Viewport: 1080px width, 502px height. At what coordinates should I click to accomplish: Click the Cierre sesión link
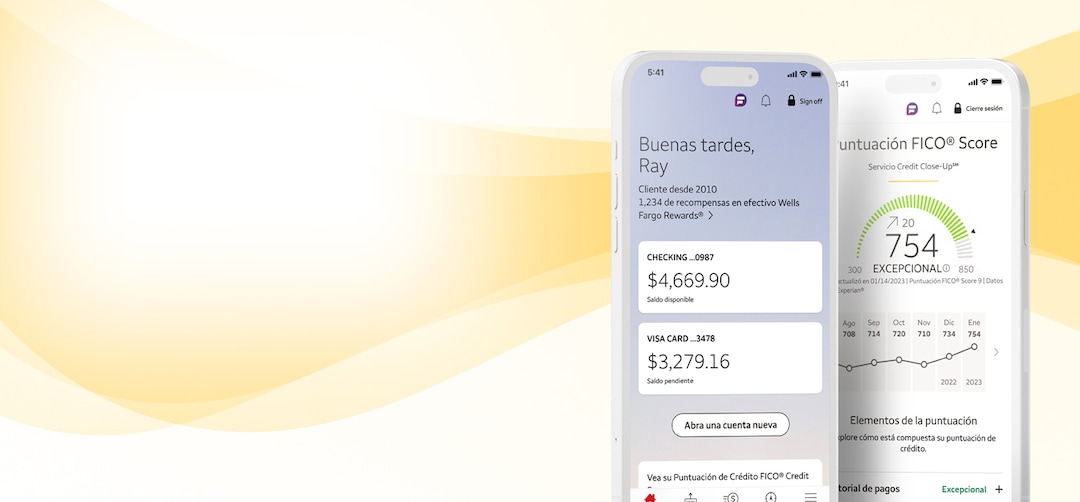tap(984, 108)
